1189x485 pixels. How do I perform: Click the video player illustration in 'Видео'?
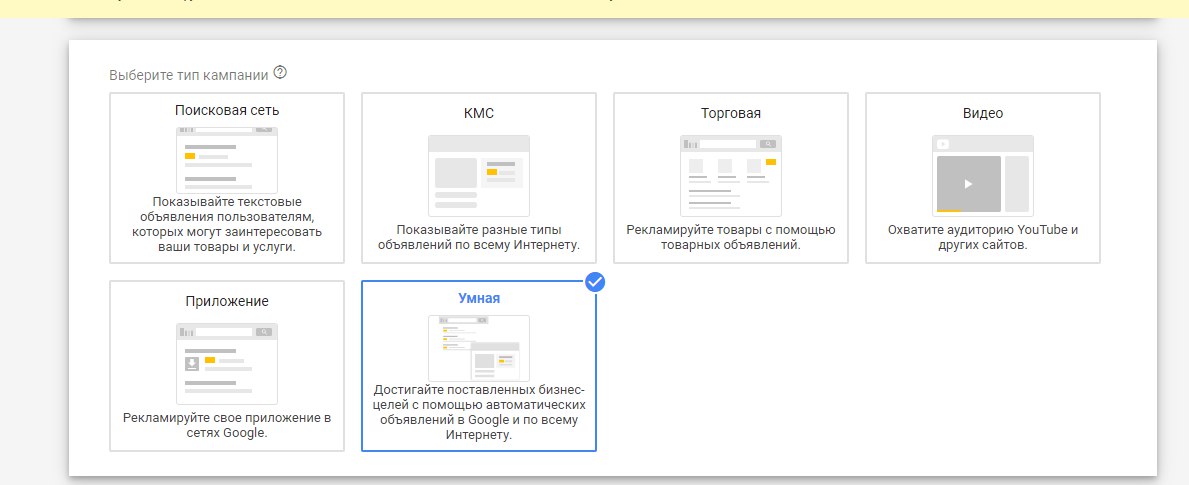(x=983, y=176)
